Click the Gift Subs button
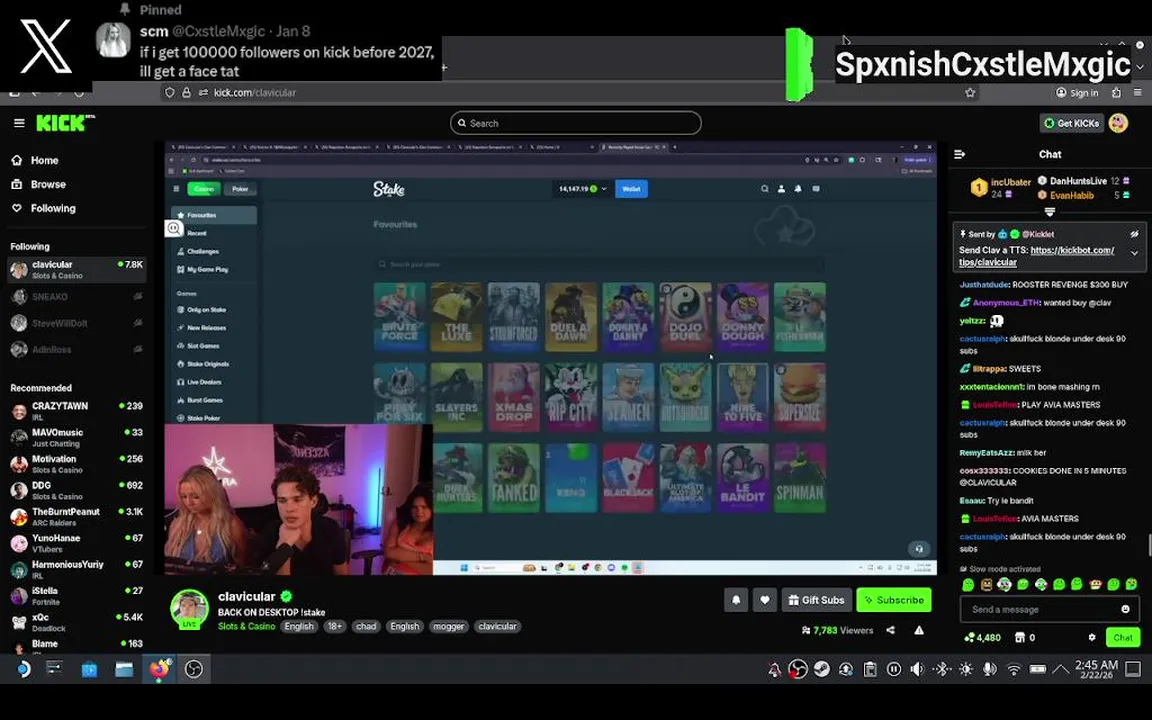 816,600
